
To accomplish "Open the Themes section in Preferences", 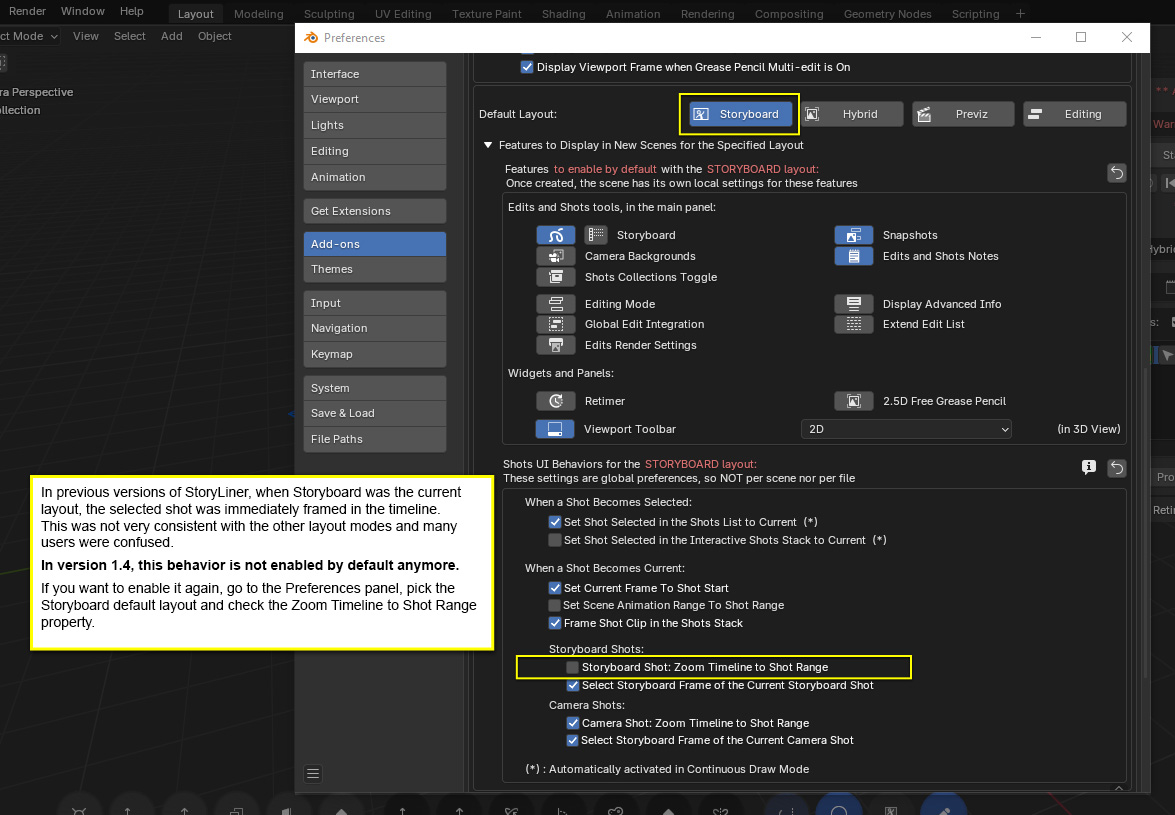I will (x=375, y=269).
